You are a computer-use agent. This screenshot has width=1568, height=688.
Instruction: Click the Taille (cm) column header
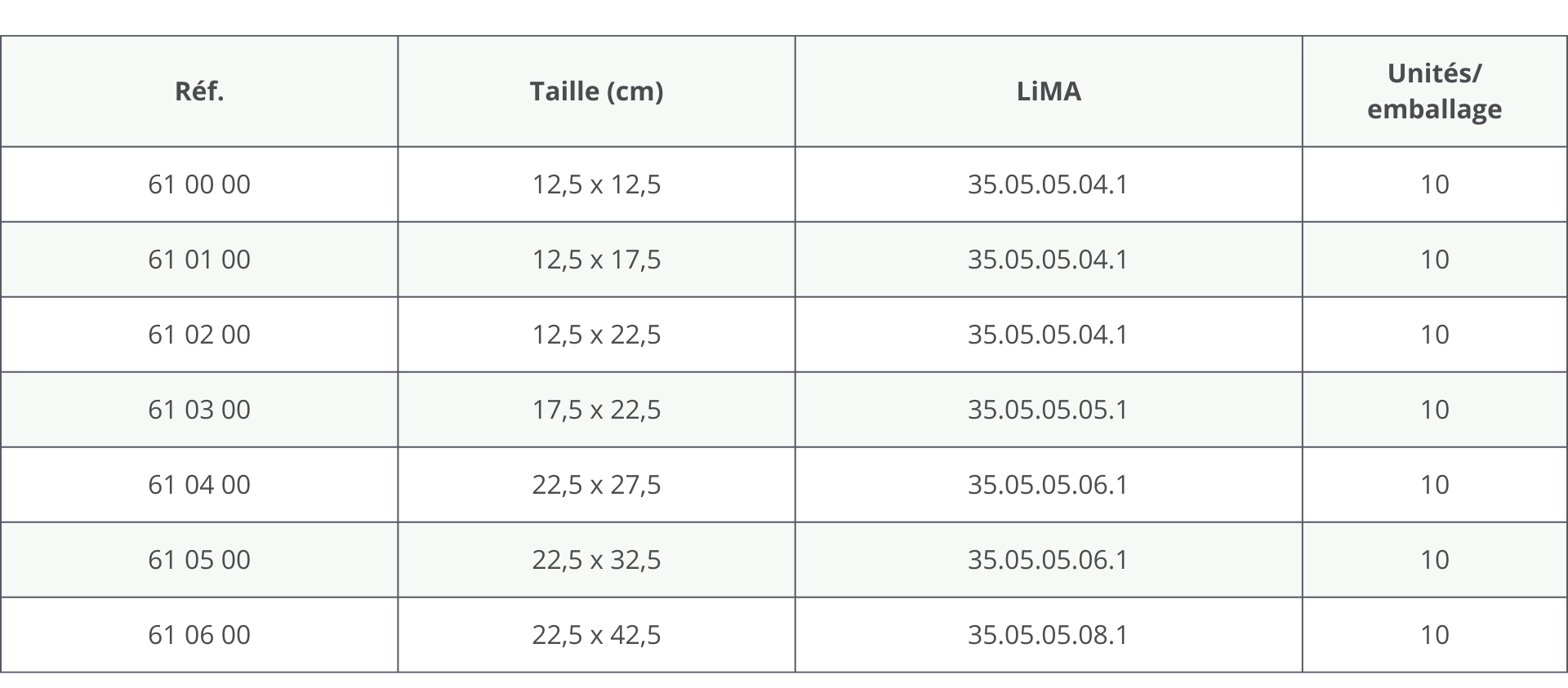tap(596, 91)
